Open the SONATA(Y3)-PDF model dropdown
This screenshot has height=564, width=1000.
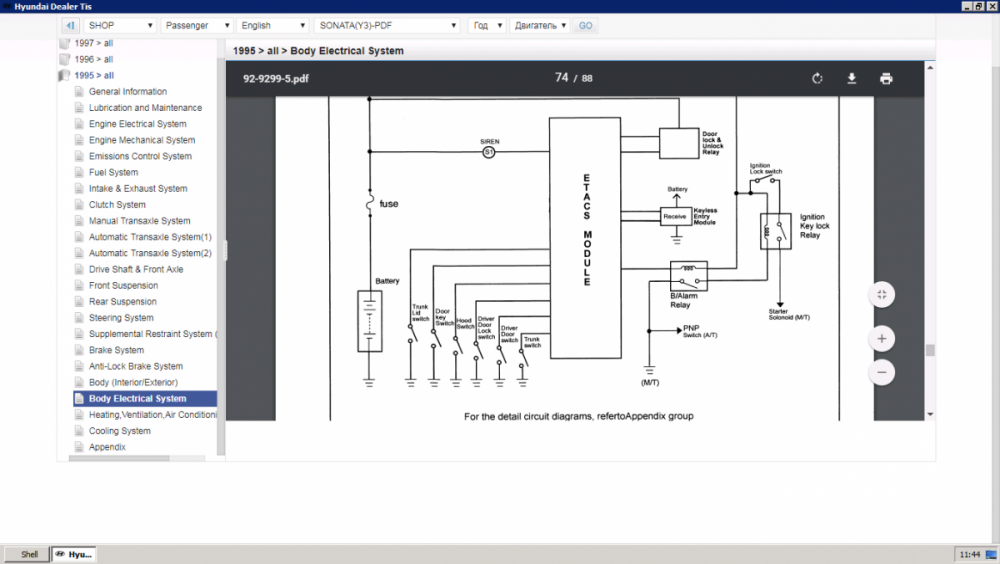pyautogui.click(x=388, y=25)
